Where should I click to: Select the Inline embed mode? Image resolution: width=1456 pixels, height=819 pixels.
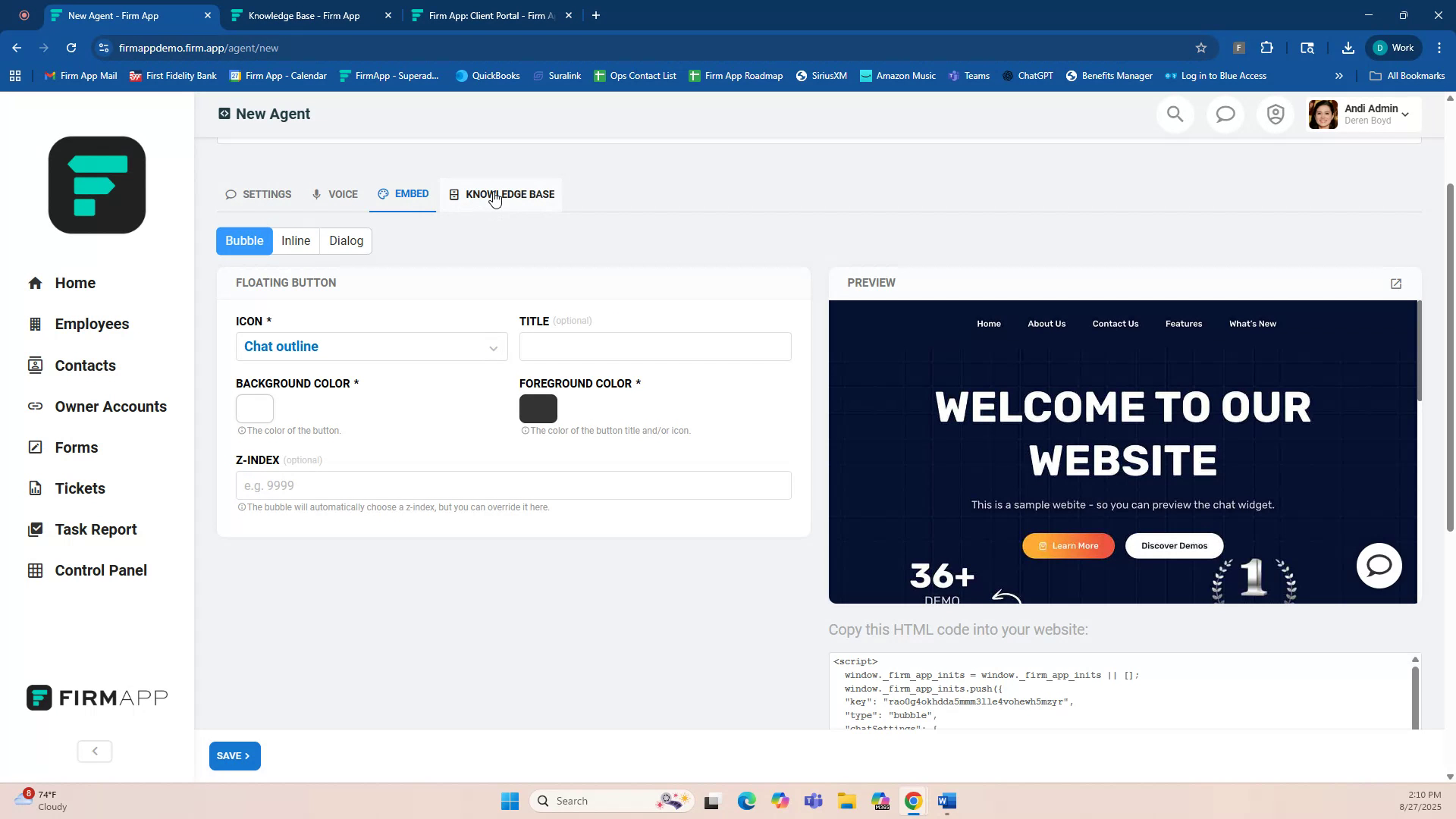pos(295,240)
